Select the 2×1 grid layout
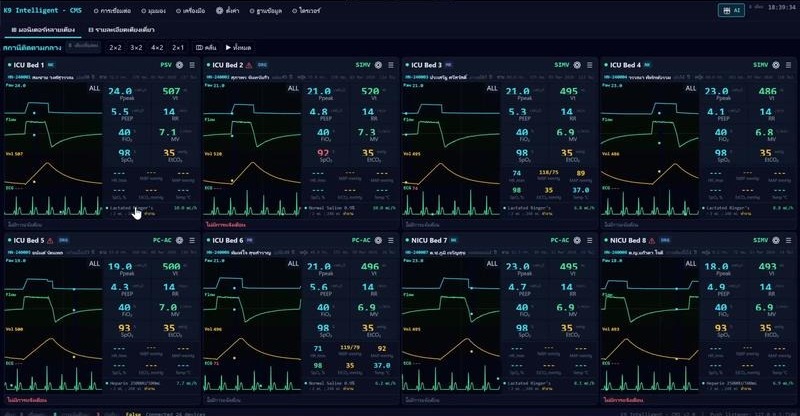This screenshot has width=800, height=416. tap(178, 47)
